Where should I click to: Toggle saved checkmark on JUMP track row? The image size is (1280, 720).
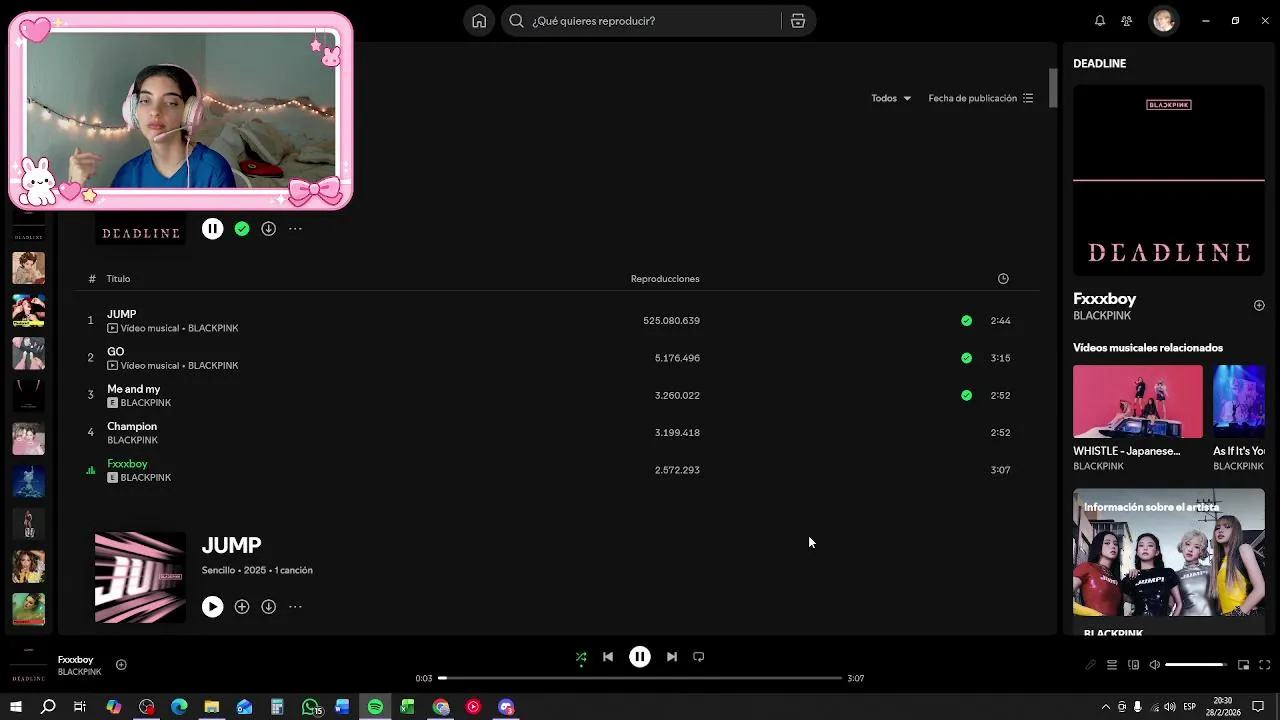[966, 321]
